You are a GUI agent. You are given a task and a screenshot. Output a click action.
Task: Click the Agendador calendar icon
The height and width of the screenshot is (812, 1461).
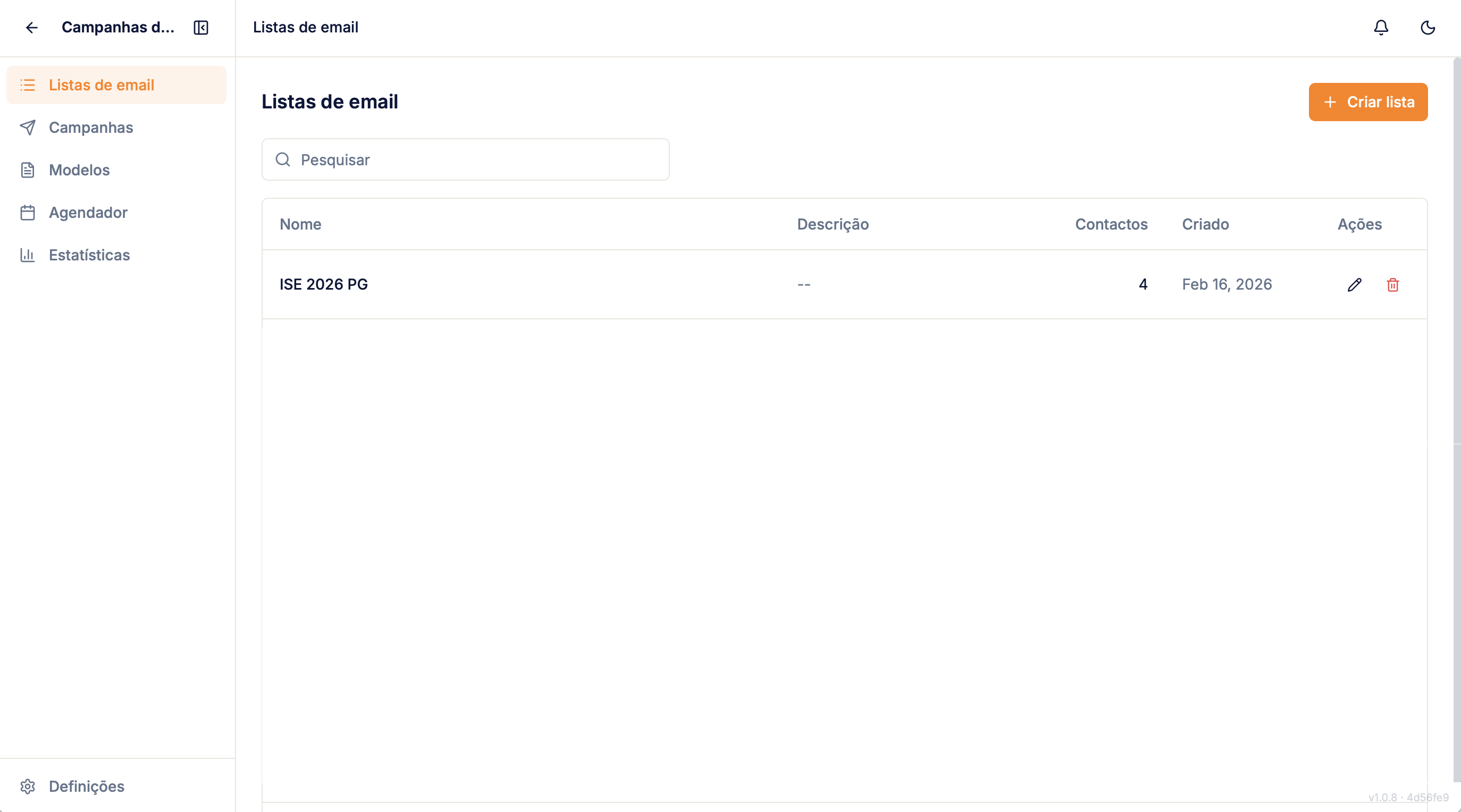point(27,213)
